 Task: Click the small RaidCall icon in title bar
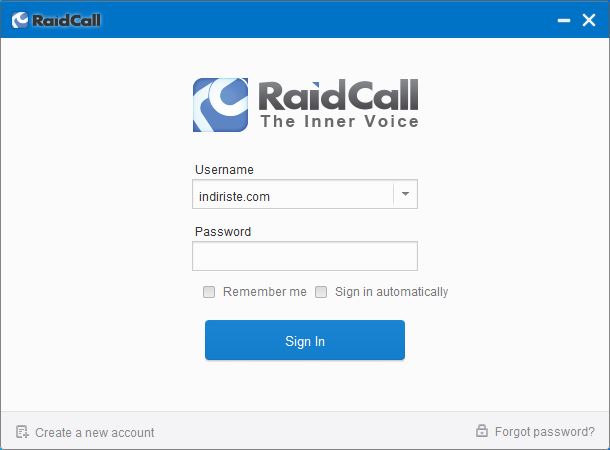coord(20,20)
